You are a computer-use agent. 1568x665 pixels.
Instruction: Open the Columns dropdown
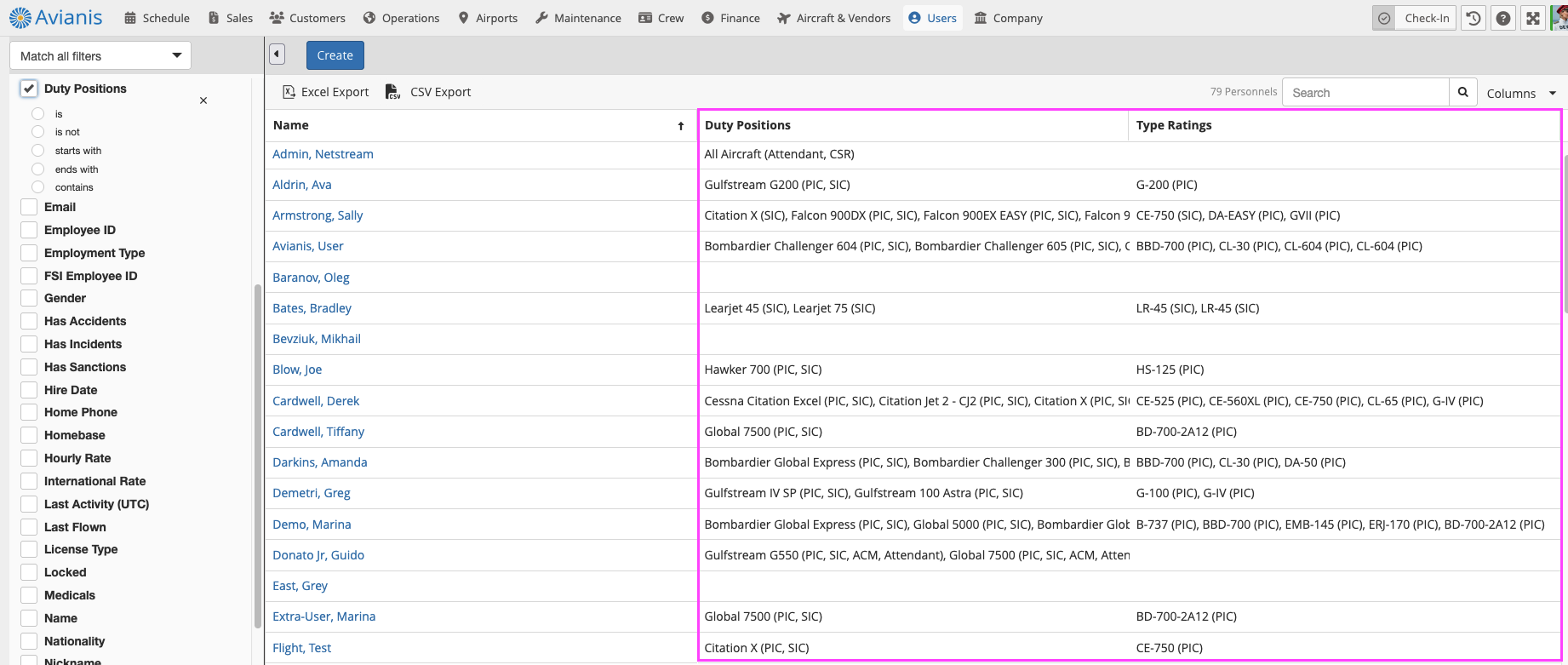1521,93
